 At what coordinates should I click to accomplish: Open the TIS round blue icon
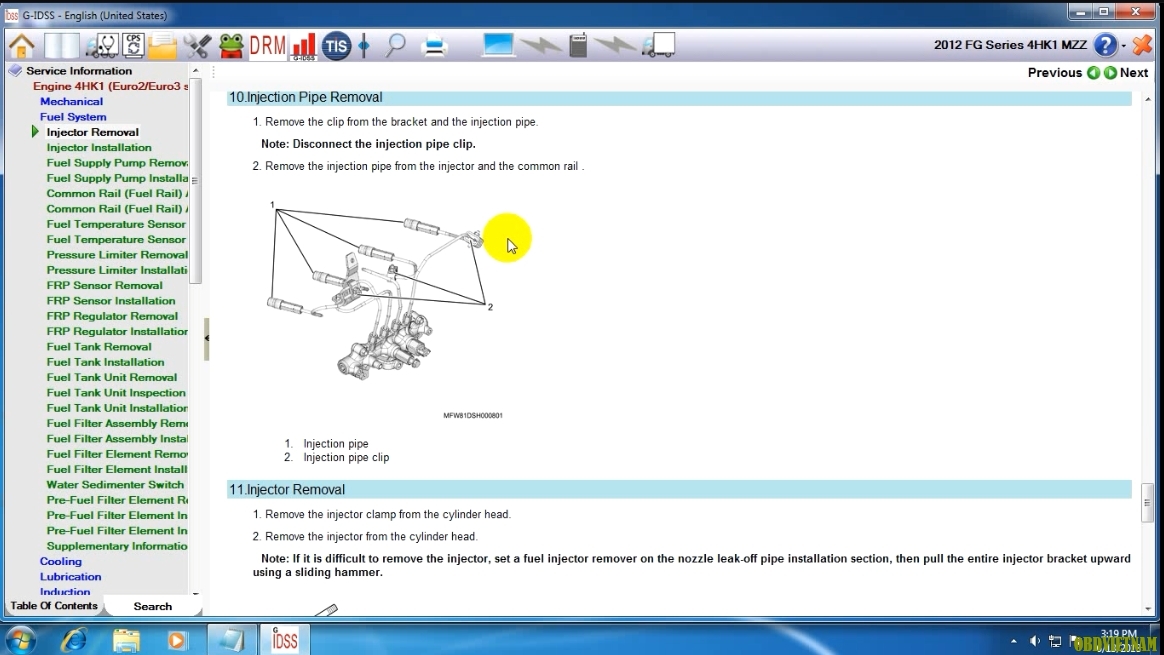336,46
